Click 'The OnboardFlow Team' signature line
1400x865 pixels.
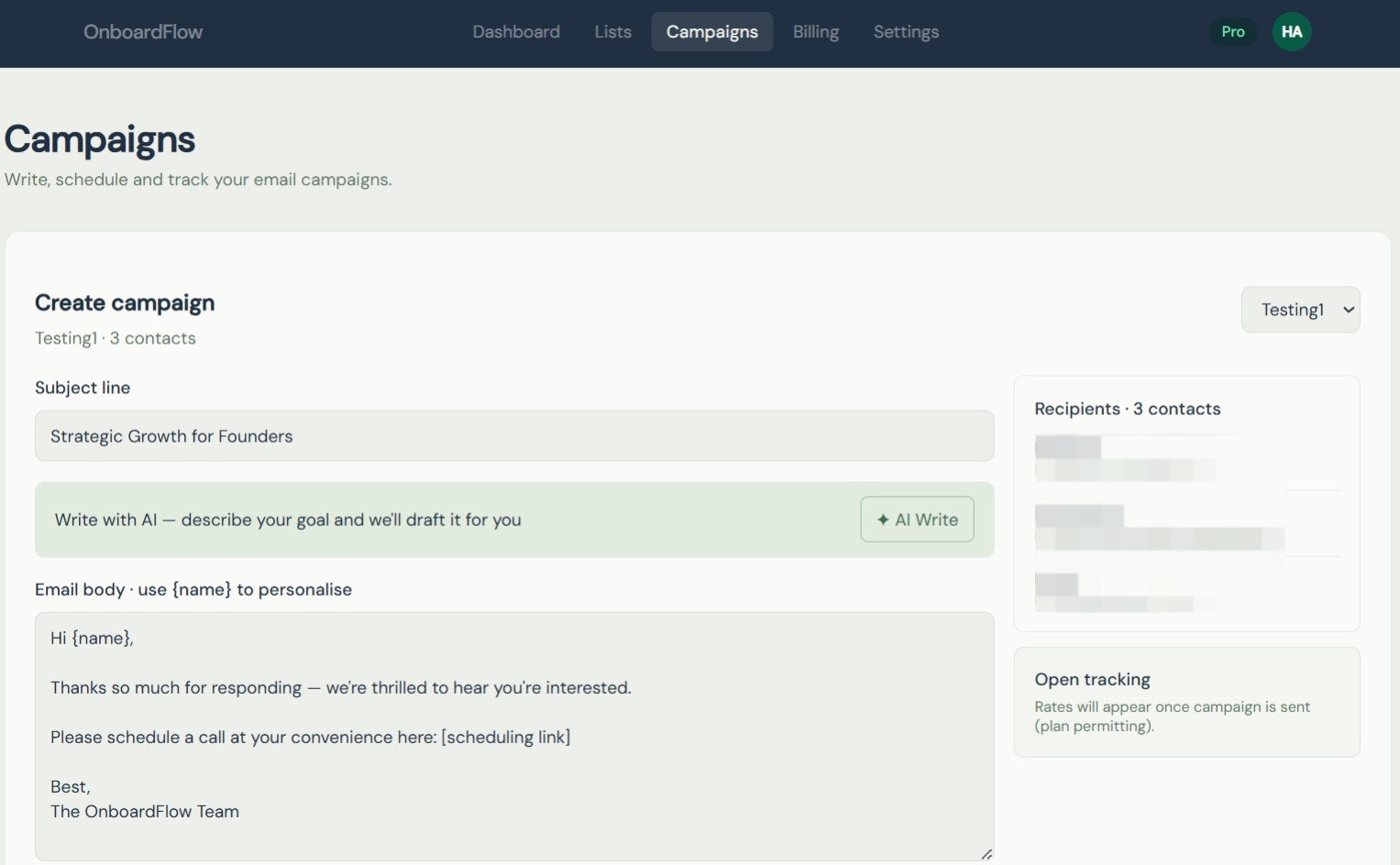pos(145,811)
